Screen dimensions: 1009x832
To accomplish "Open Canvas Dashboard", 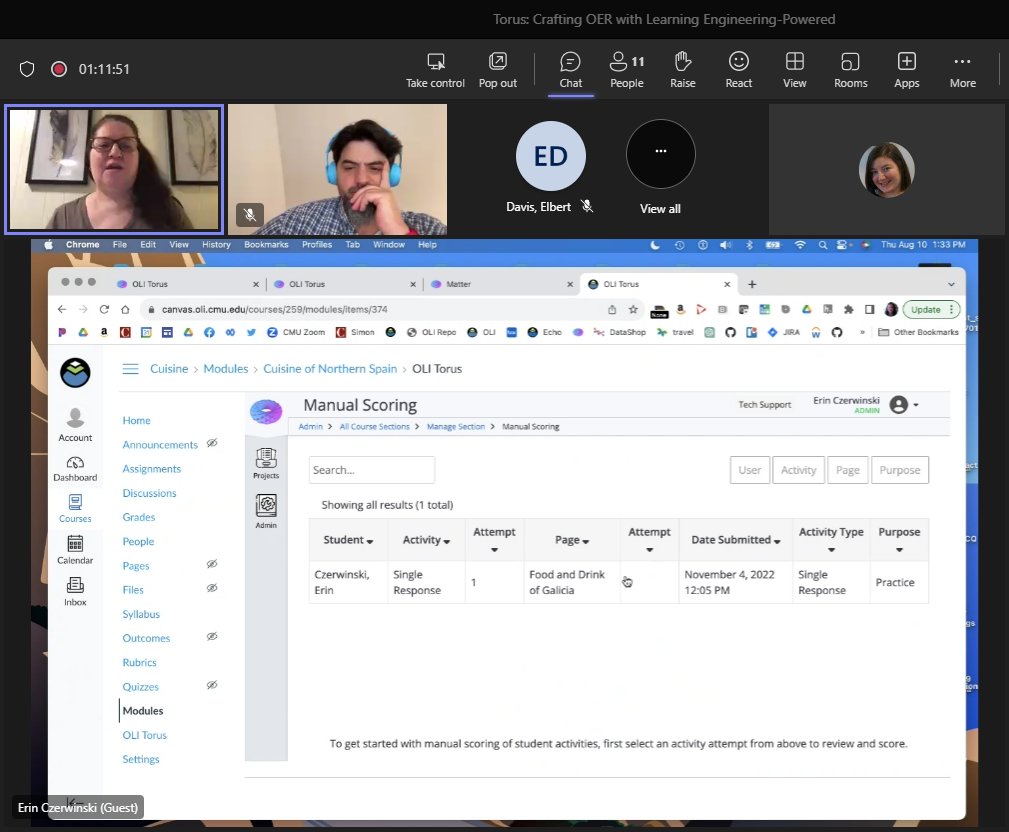I will [x=75, y=469].
